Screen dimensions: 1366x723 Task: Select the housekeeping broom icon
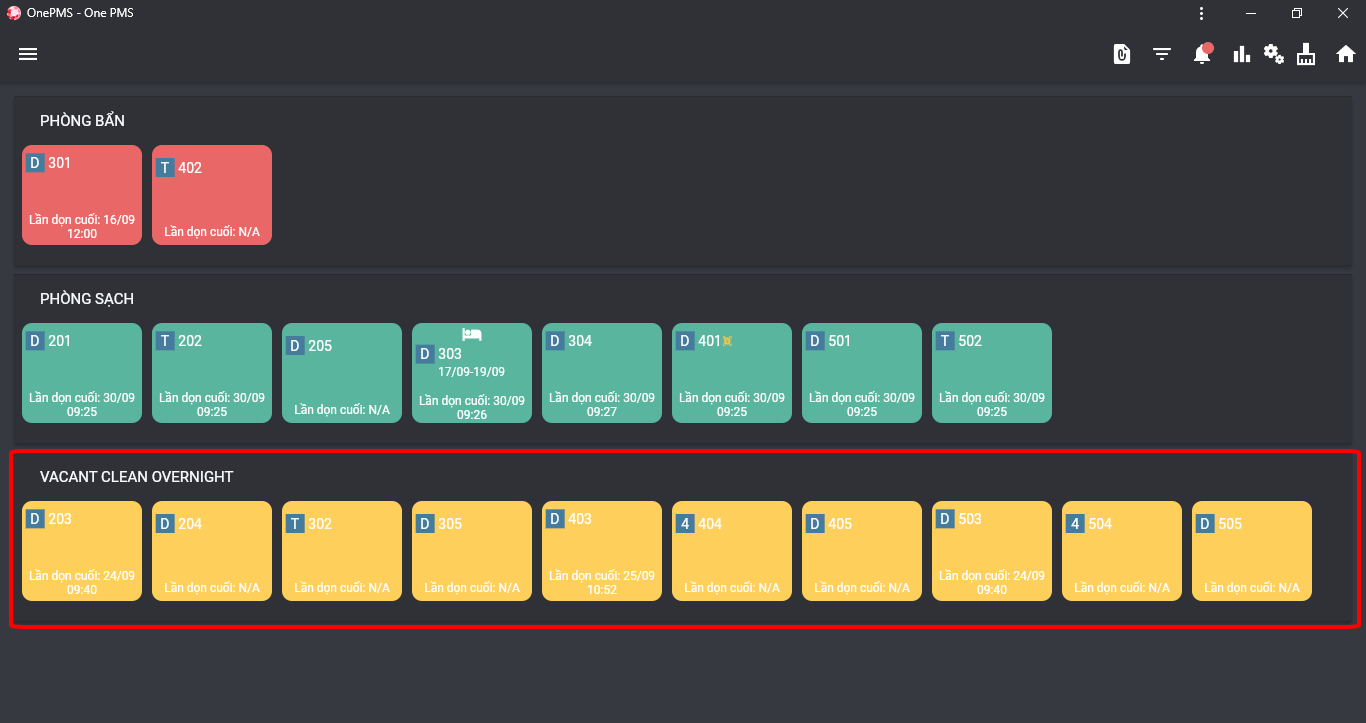point(1306,54)
